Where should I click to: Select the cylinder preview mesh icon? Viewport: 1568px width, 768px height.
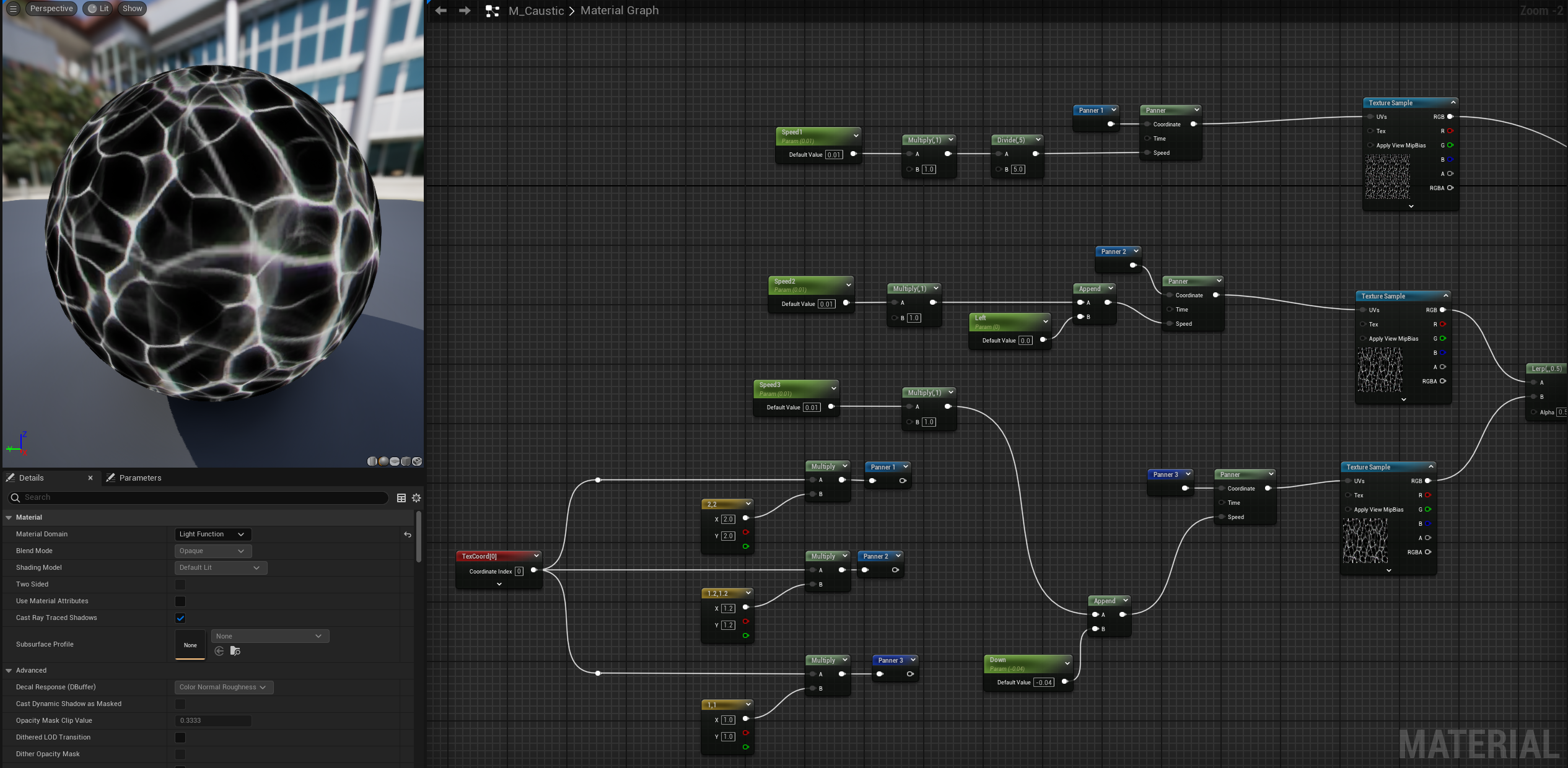click(372, 461)
